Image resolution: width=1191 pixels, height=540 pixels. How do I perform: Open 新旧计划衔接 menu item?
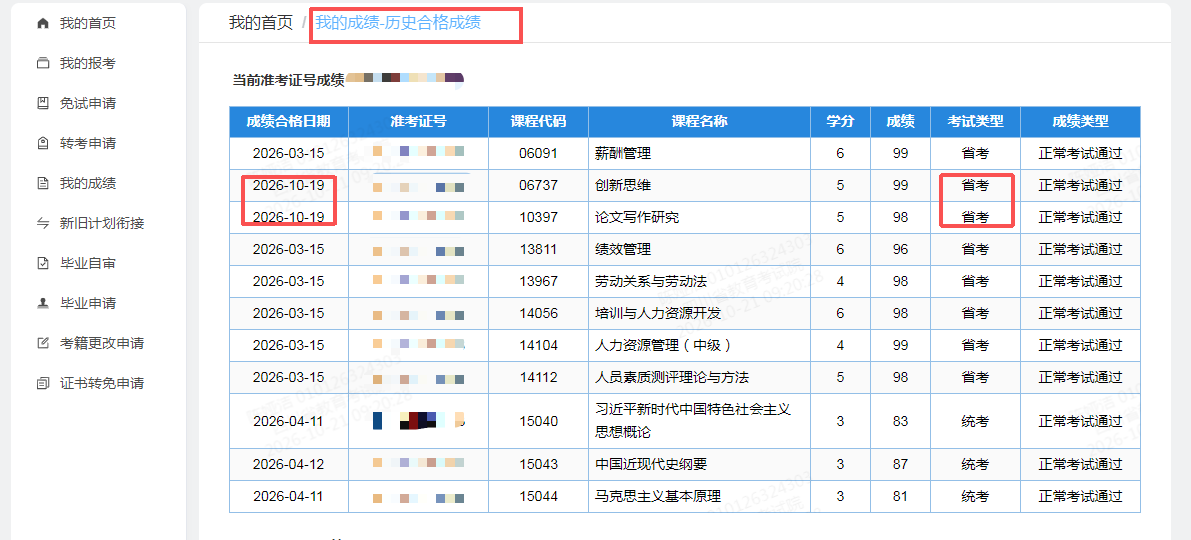click(102, 223)
